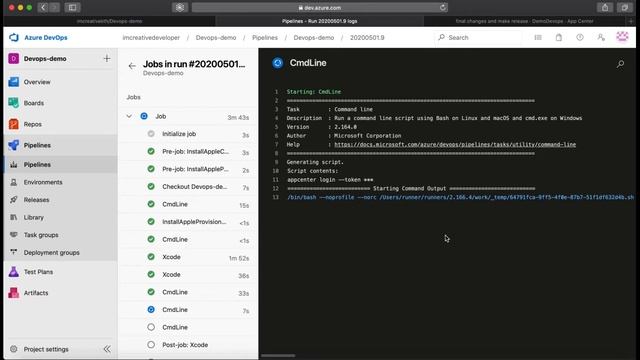
Task: Click the dev.azure.com address bar
Action: 320,7
